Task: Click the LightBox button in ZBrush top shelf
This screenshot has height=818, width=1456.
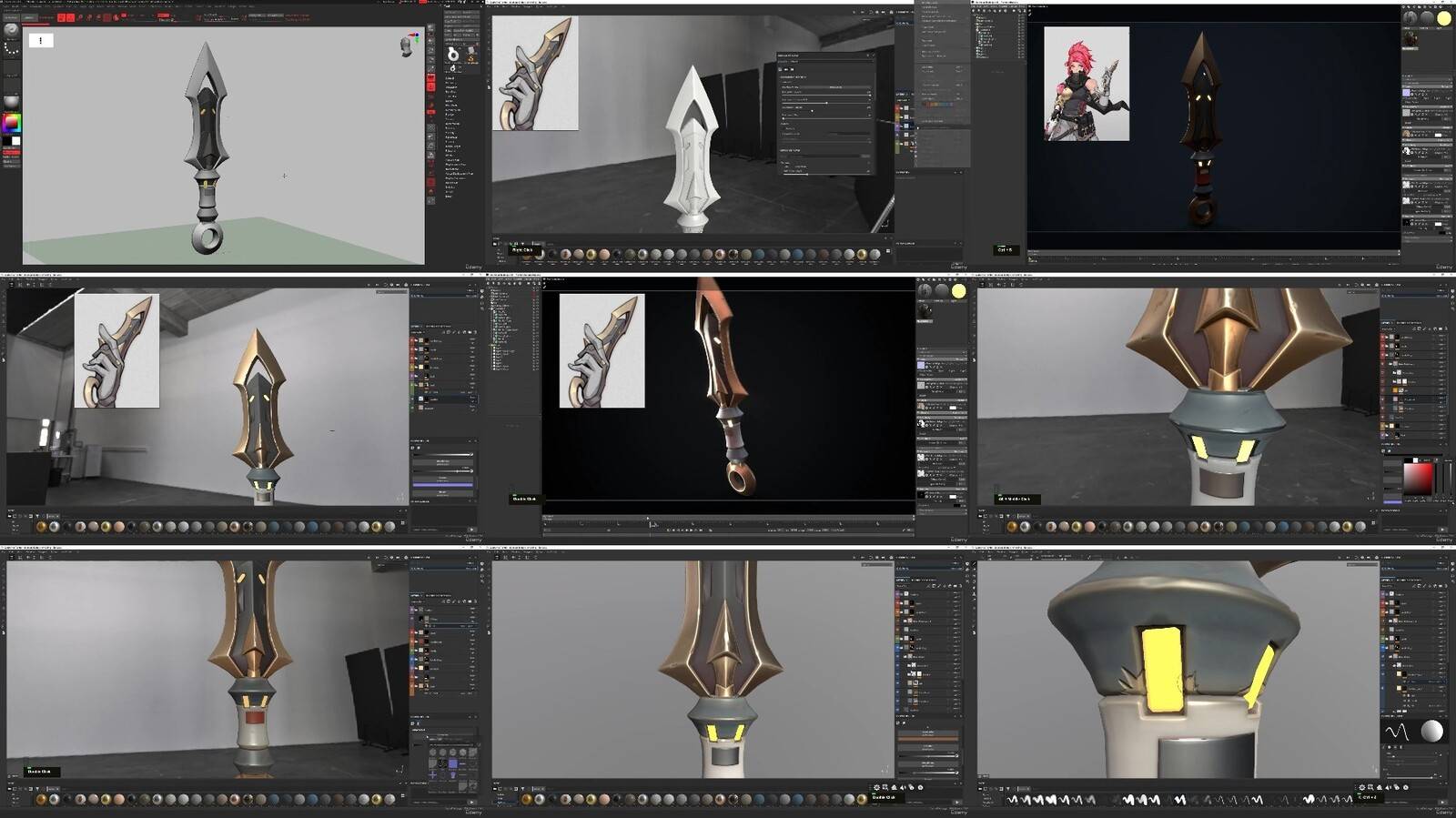Action: point(29,17)
